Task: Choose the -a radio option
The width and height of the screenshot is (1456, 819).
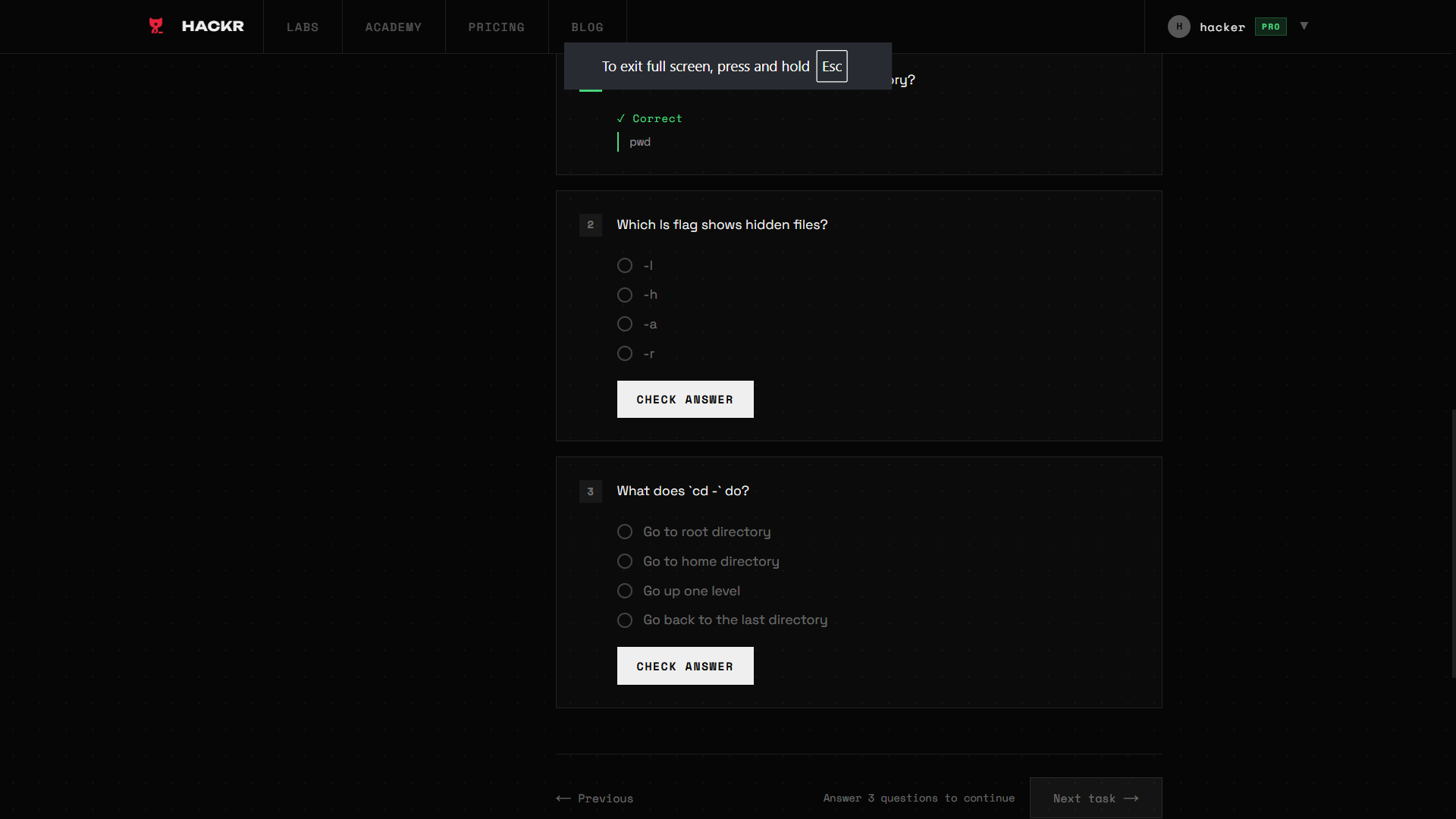Action: tap(625, 324)
